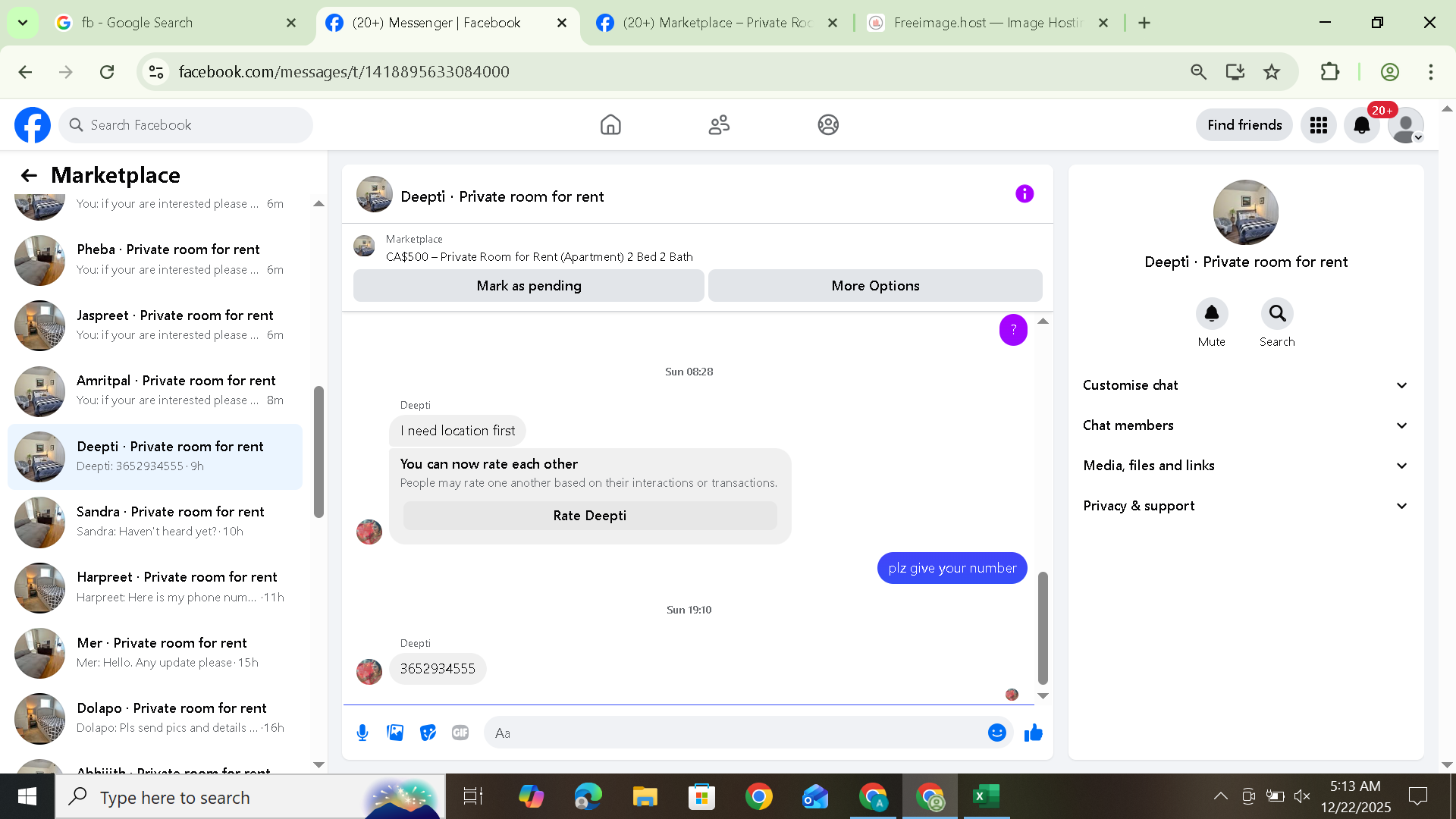The image size is (1456, 819).
Task: Open the sticker picker icon
Action: click(428, 733)
